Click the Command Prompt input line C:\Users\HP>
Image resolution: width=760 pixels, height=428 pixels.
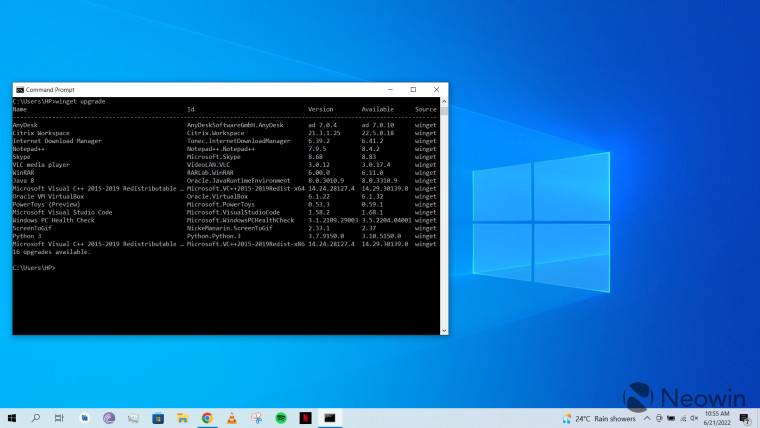[35, 268]
